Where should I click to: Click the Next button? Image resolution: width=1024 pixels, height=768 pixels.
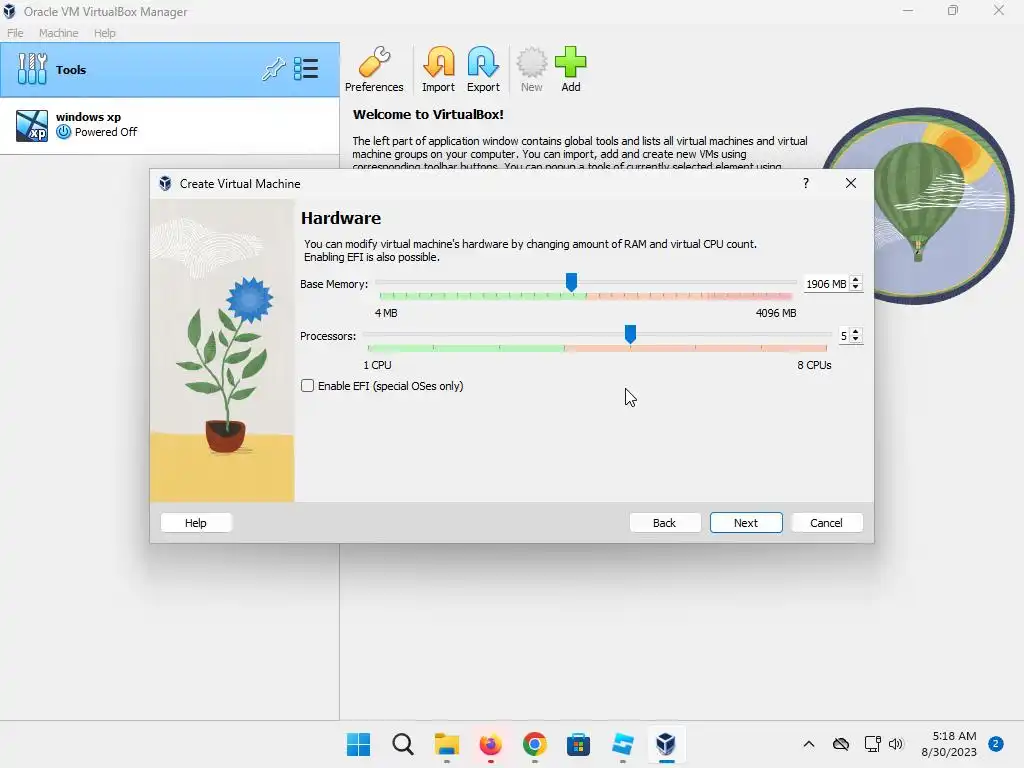[746, 522]
